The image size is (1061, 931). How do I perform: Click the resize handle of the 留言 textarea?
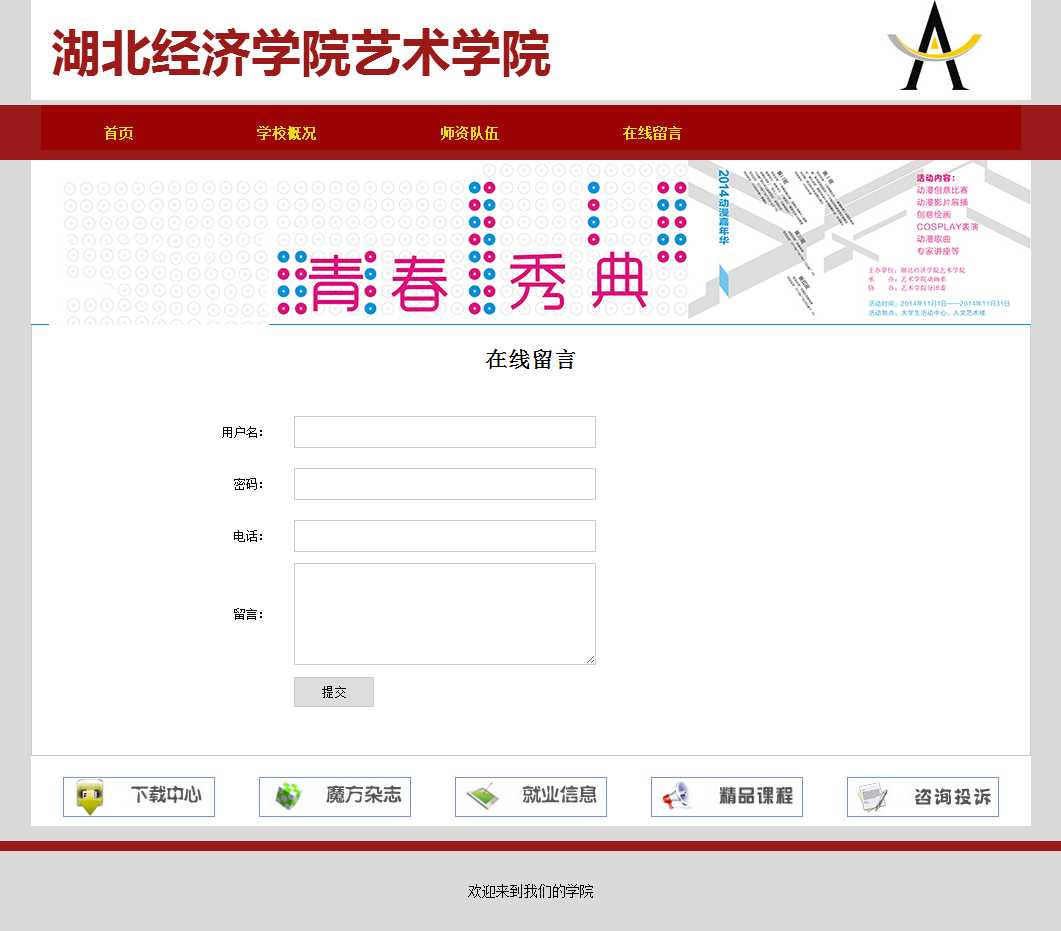[591, 659]
